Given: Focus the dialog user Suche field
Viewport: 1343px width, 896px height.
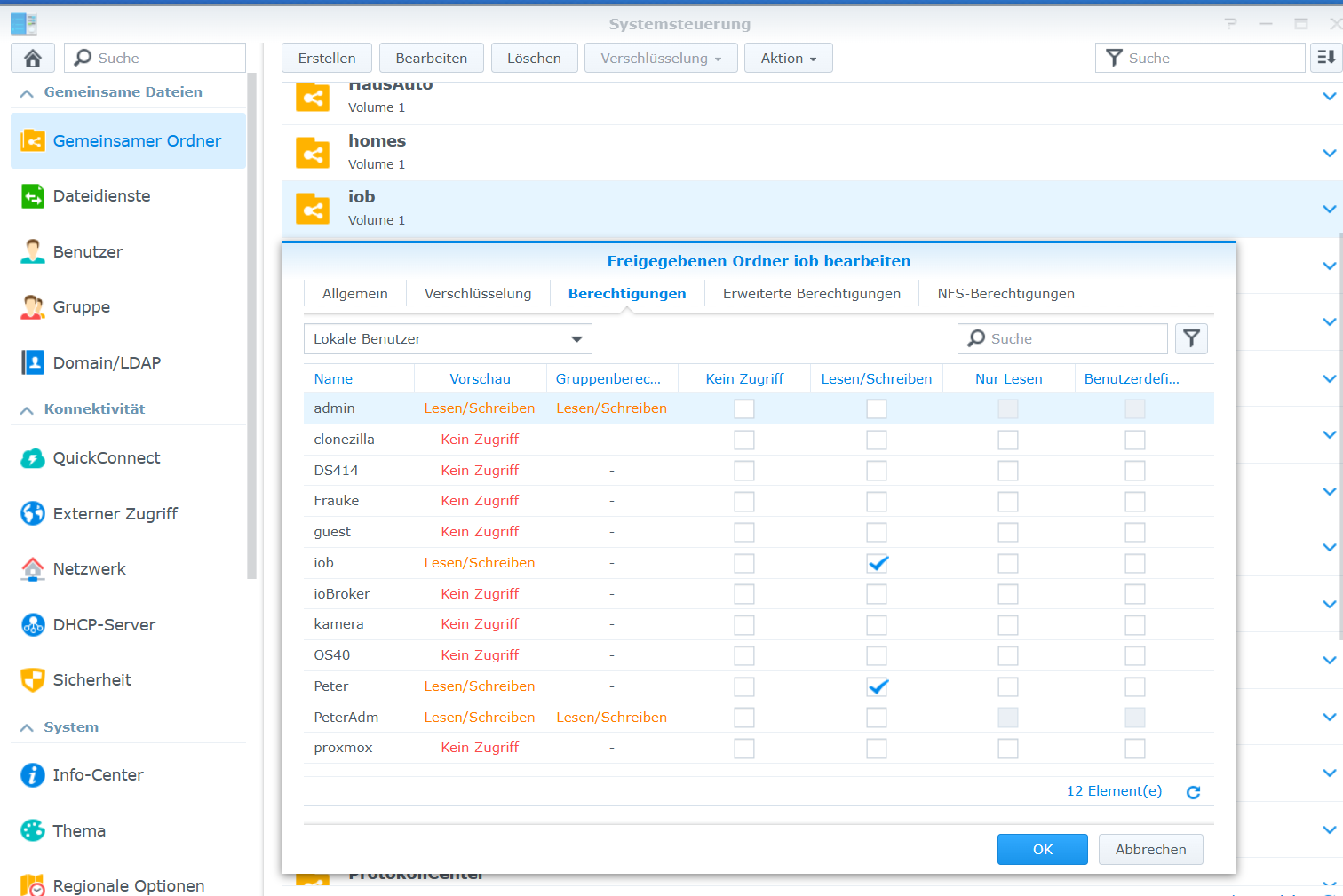Looking at the screenshot, I should (x=1062, y=338).
